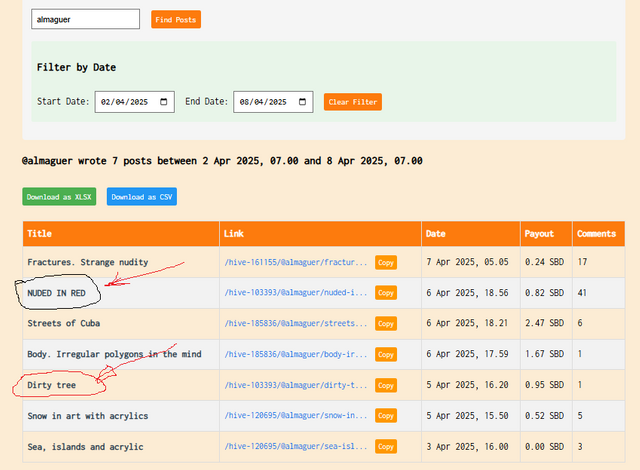
Task: Select the title Fractures. Strange nudity
Action: [x=88, y=262]
